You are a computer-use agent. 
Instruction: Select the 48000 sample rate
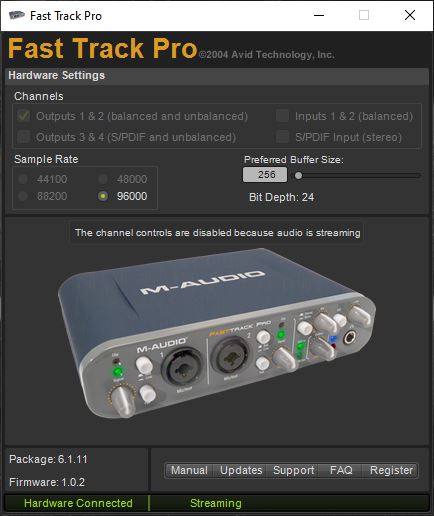[x=103, y=179]
